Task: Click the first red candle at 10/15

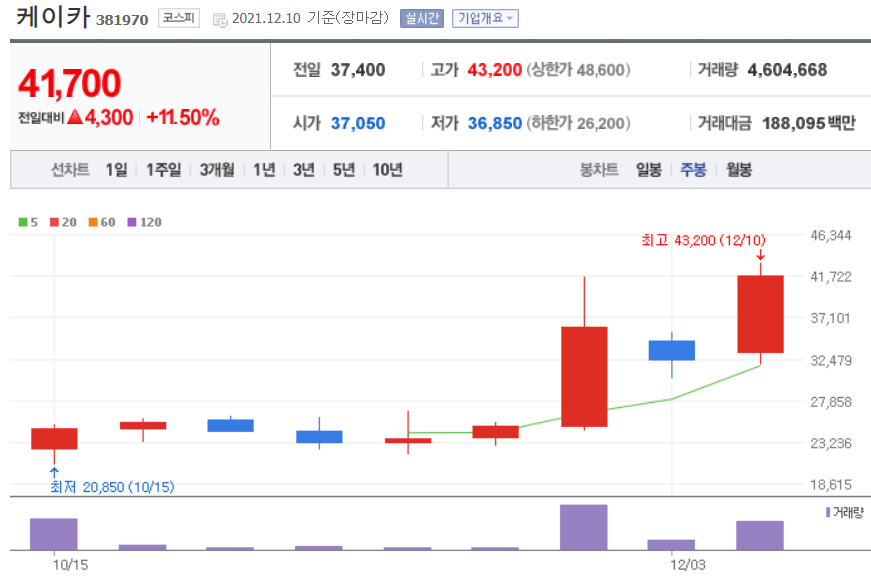Action: tap(54, 439)
